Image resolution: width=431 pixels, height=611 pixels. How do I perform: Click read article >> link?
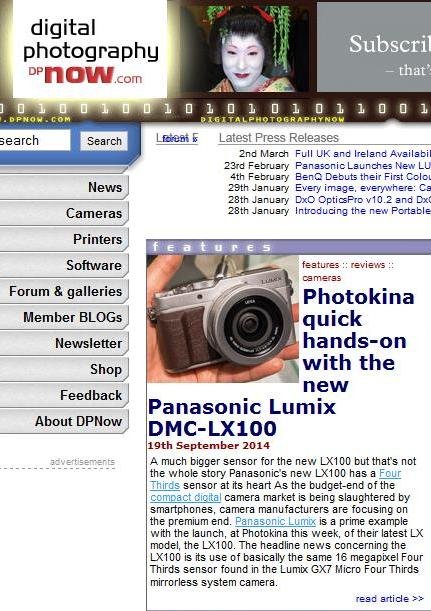(x=389, y=598)
